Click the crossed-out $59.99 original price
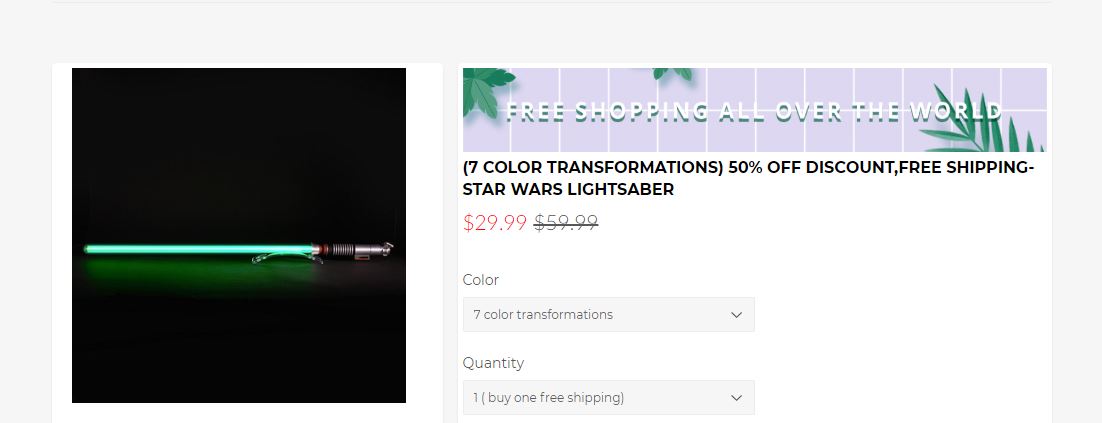The height and width of the screenshot is (423, 1102). (566, 223)
